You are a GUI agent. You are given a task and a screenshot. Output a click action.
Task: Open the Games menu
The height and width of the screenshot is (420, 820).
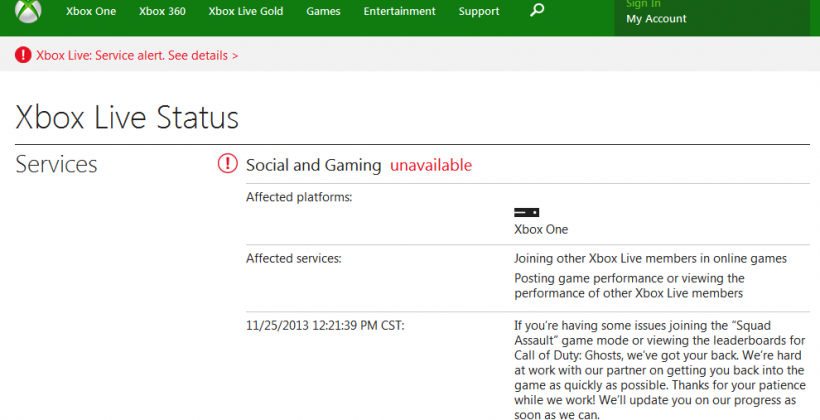click(323, 11)
